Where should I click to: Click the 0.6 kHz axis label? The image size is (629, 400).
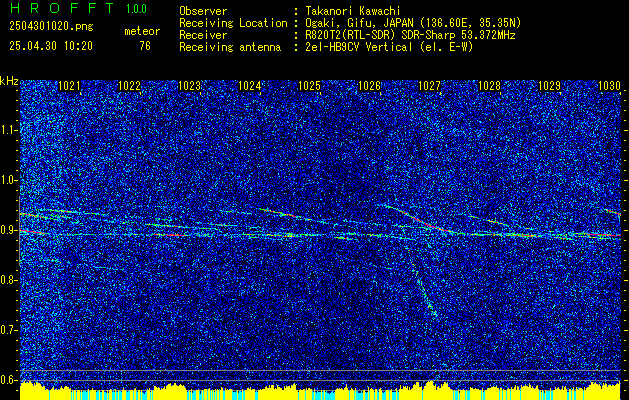[8, 380]
